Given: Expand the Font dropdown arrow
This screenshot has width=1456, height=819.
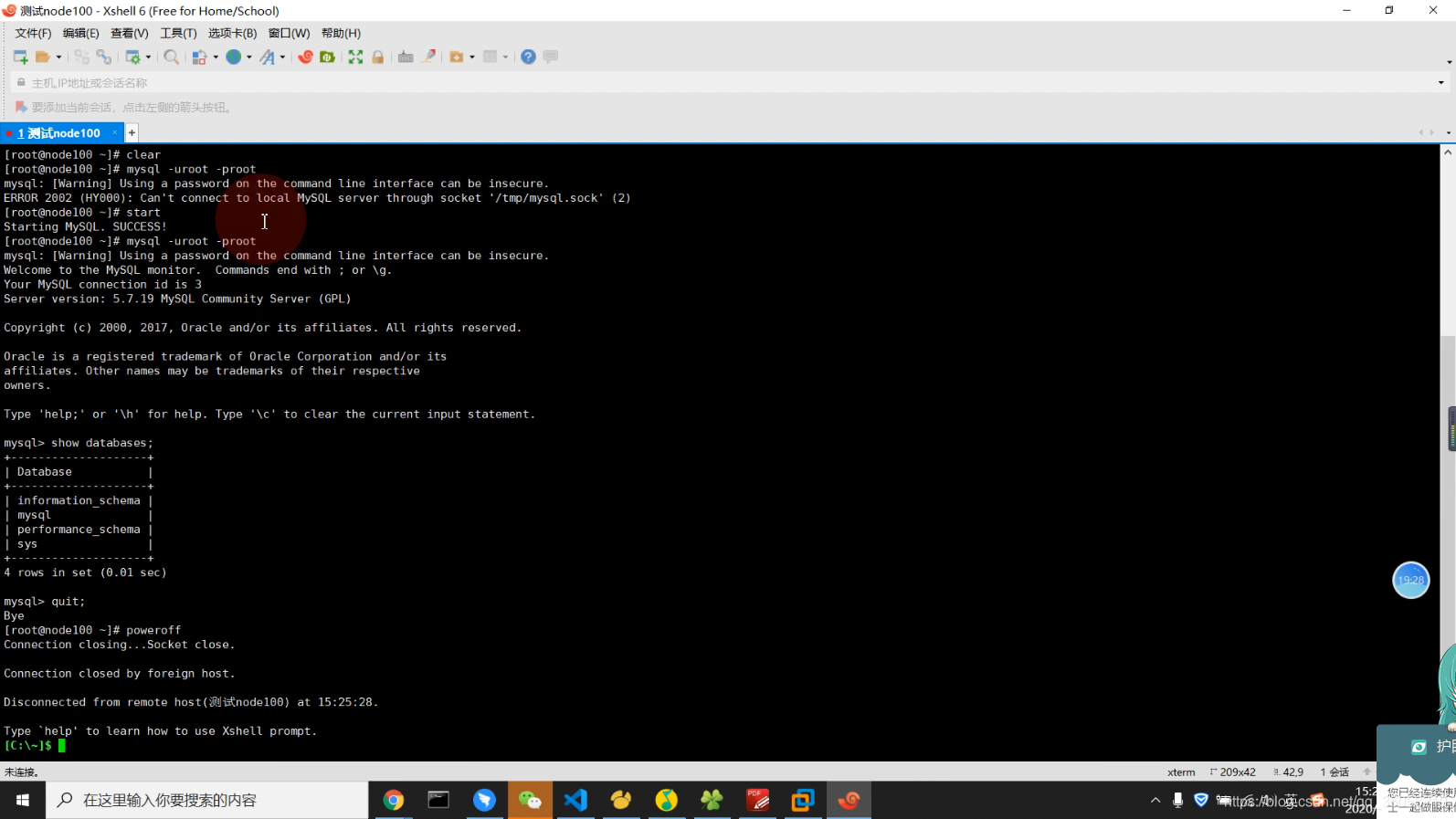Looking at the screenshot, I should point(282,57).
